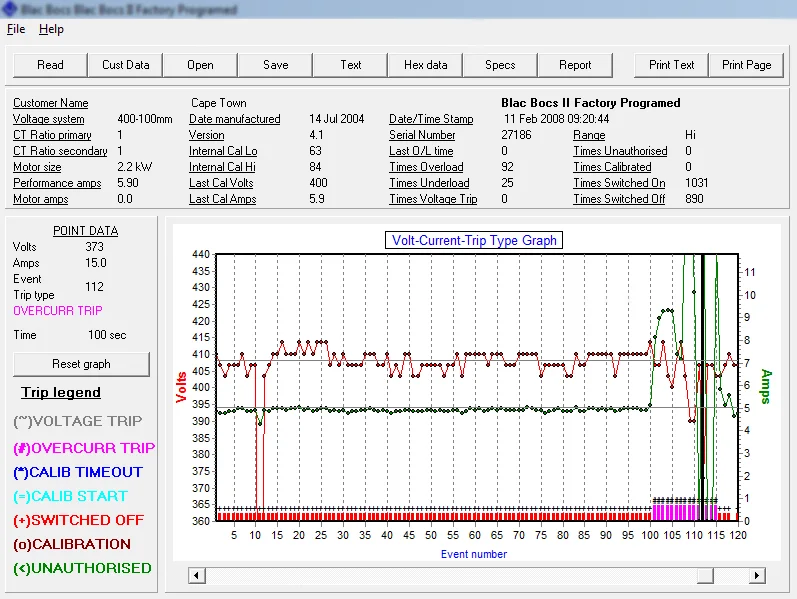This screenshot has height=599, width=797.
Task: Click the magenta OVERCURR TRIP legend entry
Action: pyautogui.click(x=84, y=448)
